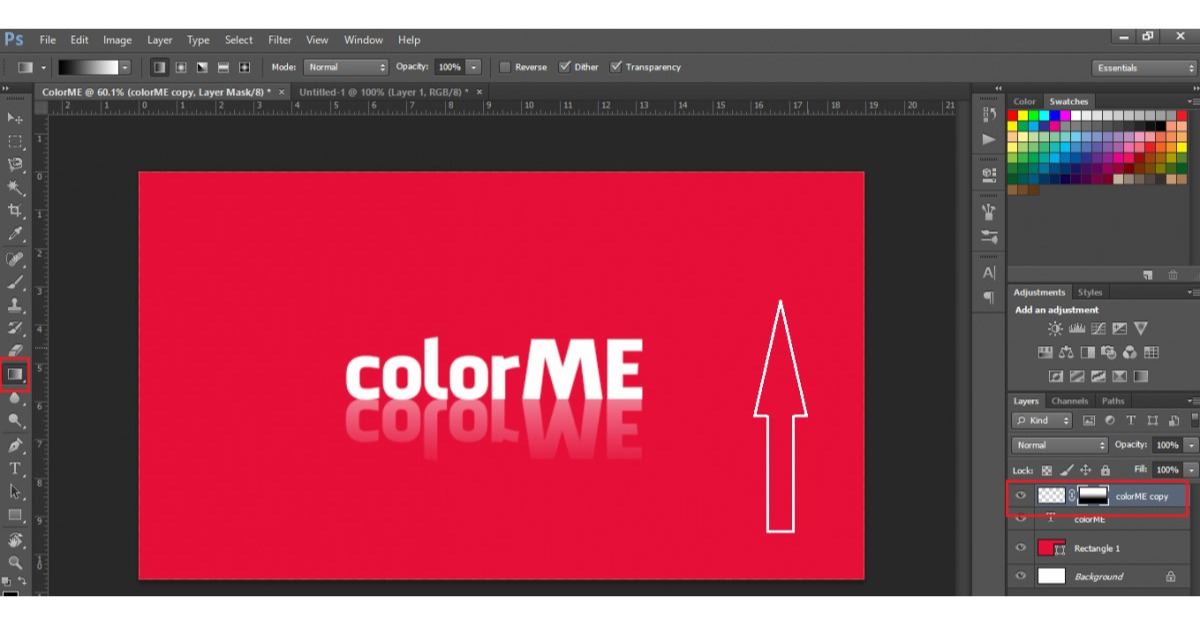Switch to the Channels tab

point(1069,401)
